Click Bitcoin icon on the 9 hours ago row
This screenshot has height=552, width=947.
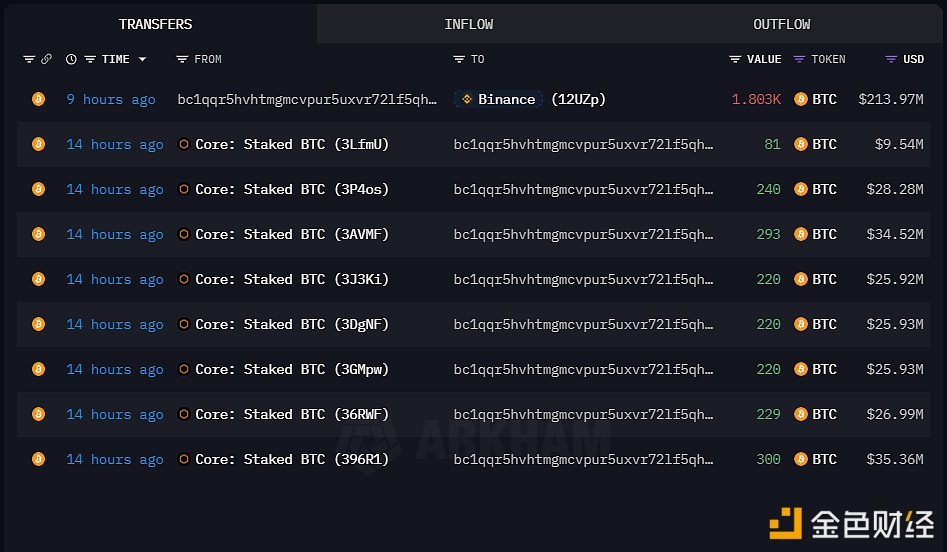click(38, 99)
